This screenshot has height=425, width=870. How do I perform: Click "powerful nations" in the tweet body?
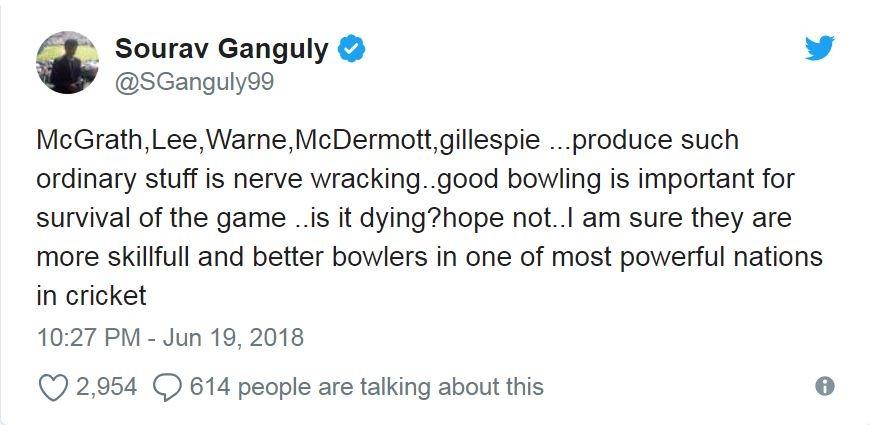tap(721, 257)
